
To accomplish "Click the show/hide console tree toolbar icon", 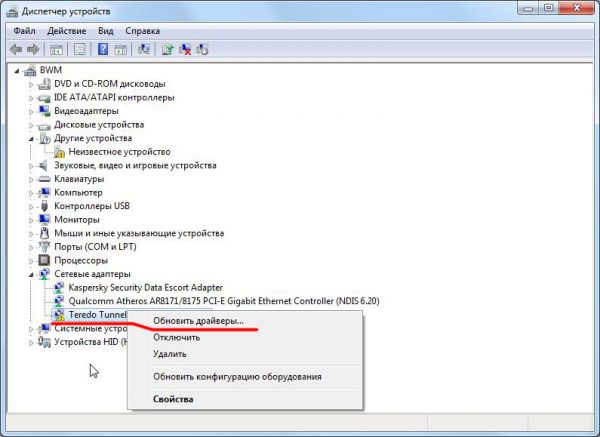I will click(x=56, y=49).
